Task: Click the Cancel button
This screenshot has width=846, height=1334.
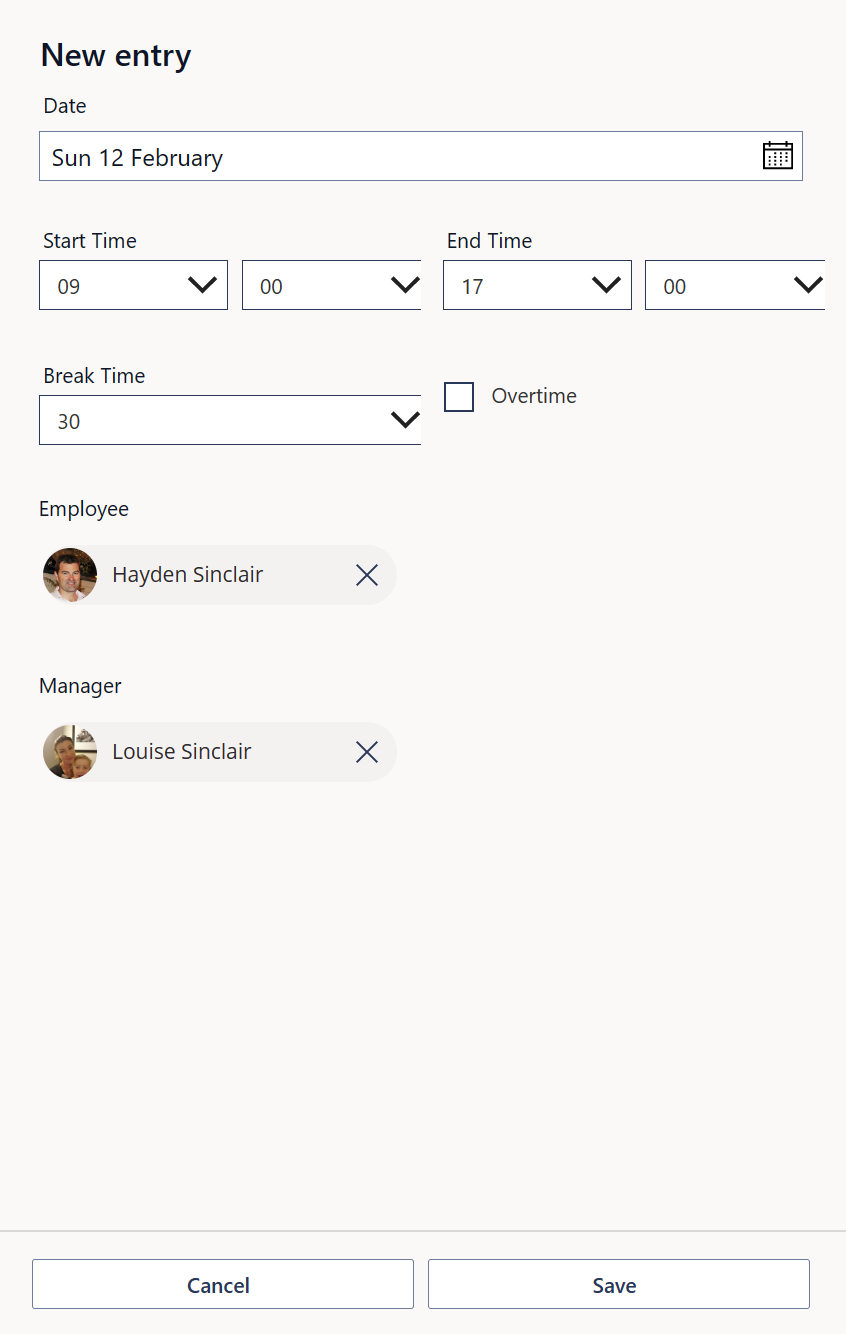Action: (x=222, y=1285)
